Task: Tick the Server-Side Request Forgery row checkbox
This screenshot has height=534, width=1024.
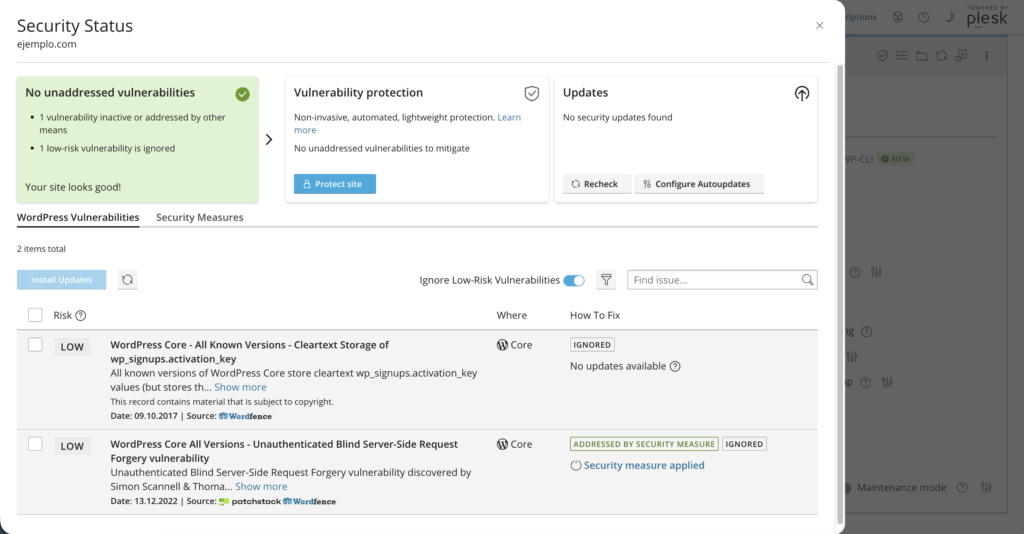Action: point(35,444)
